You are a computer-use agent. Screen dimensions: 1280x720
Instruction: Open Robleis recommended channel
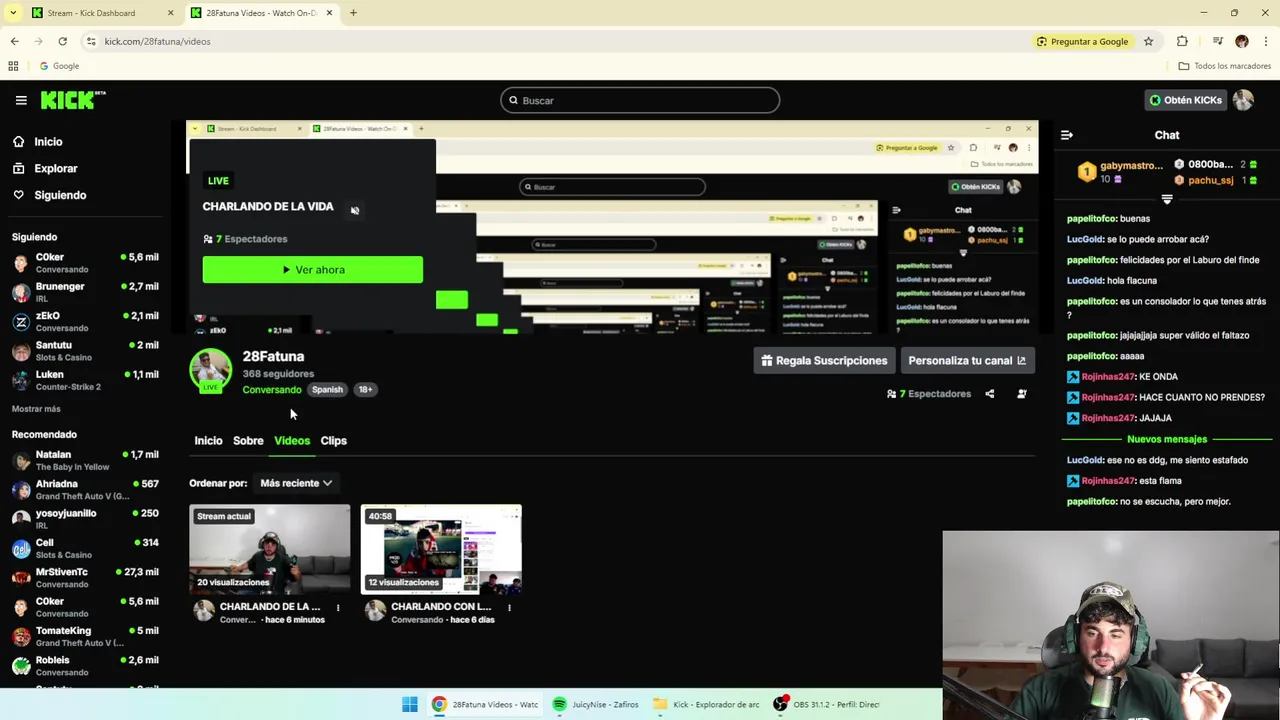85,666
